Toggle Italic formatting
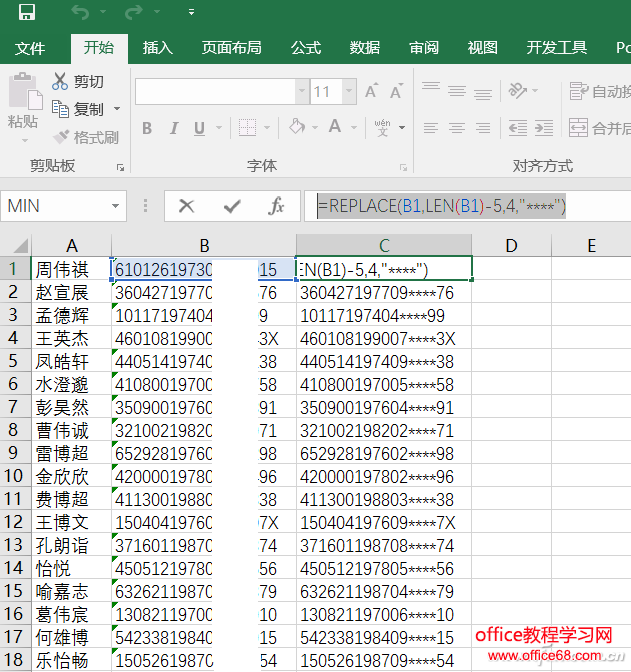This screenshot has width=631, height=672. pyautogui.click(x=174, y=128)
